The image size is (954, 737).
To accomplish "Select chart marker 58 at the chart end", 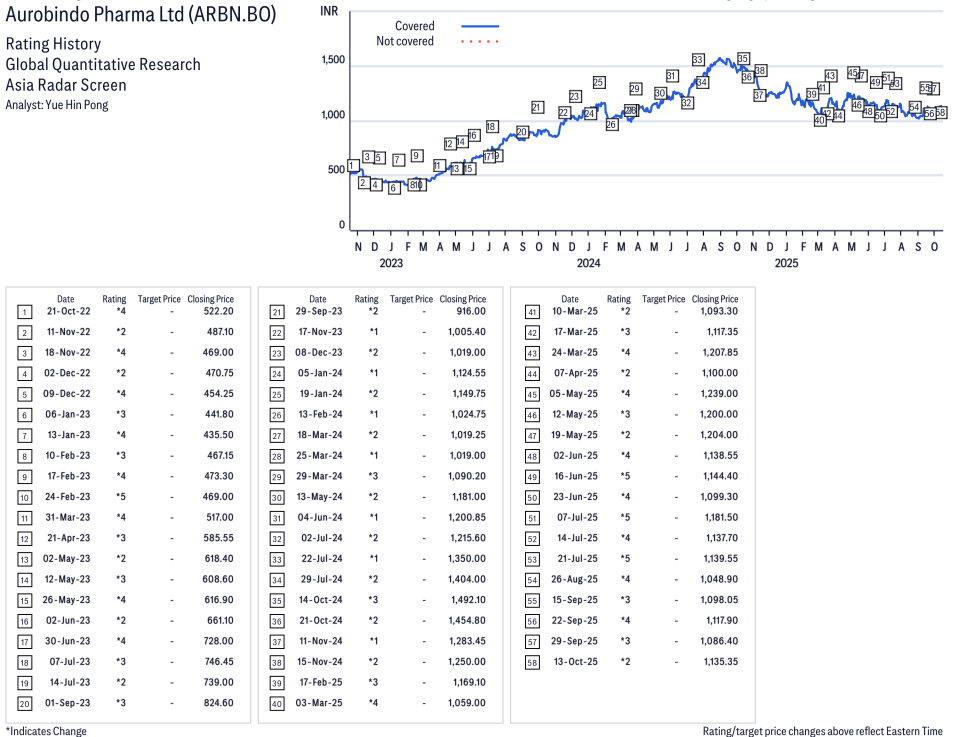I will (940, 113).
